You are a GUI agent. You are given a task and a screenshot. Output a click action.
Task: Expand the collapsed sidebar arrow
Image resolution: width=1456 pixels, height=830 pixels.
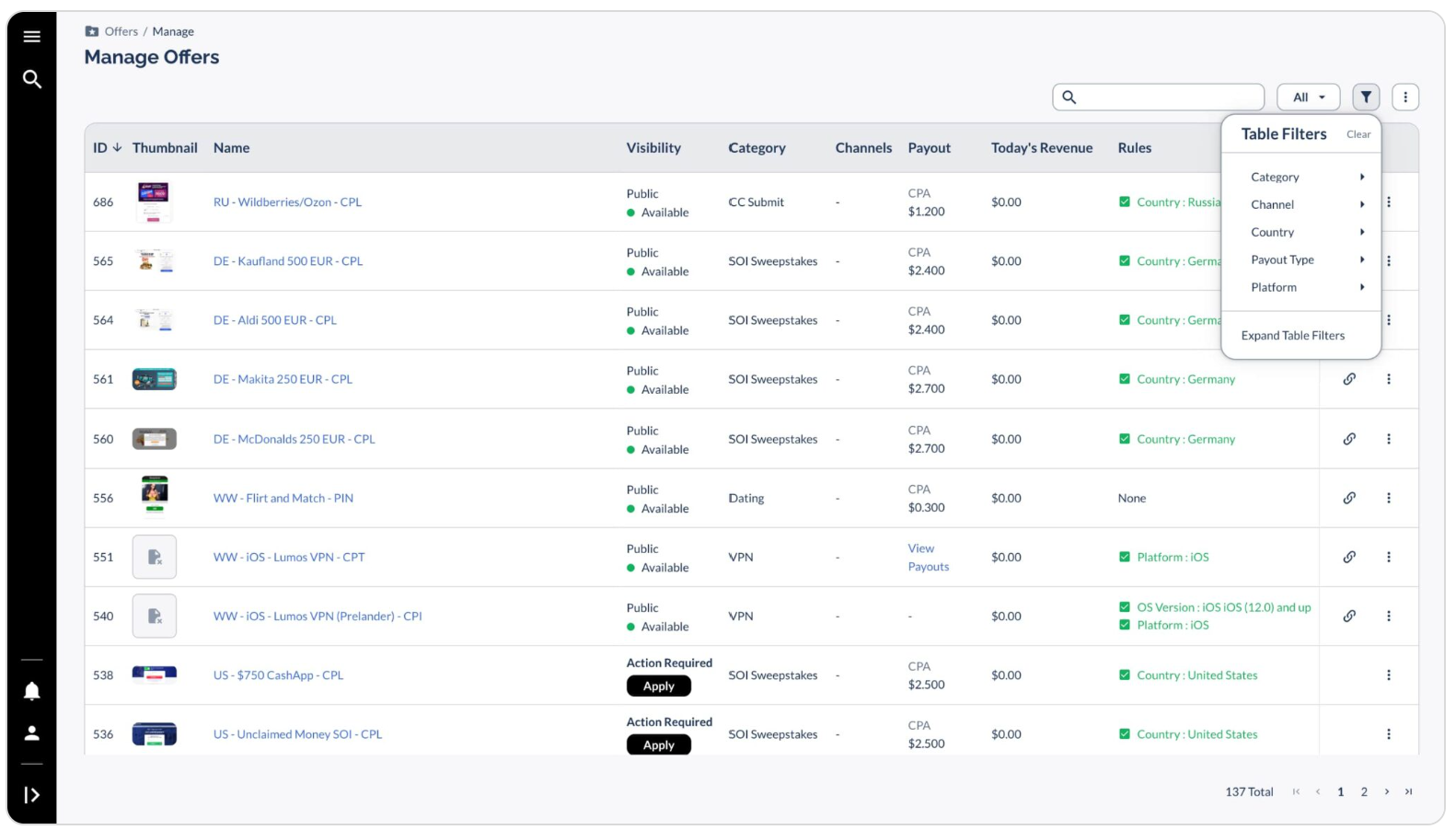click(x=32, y=795)
